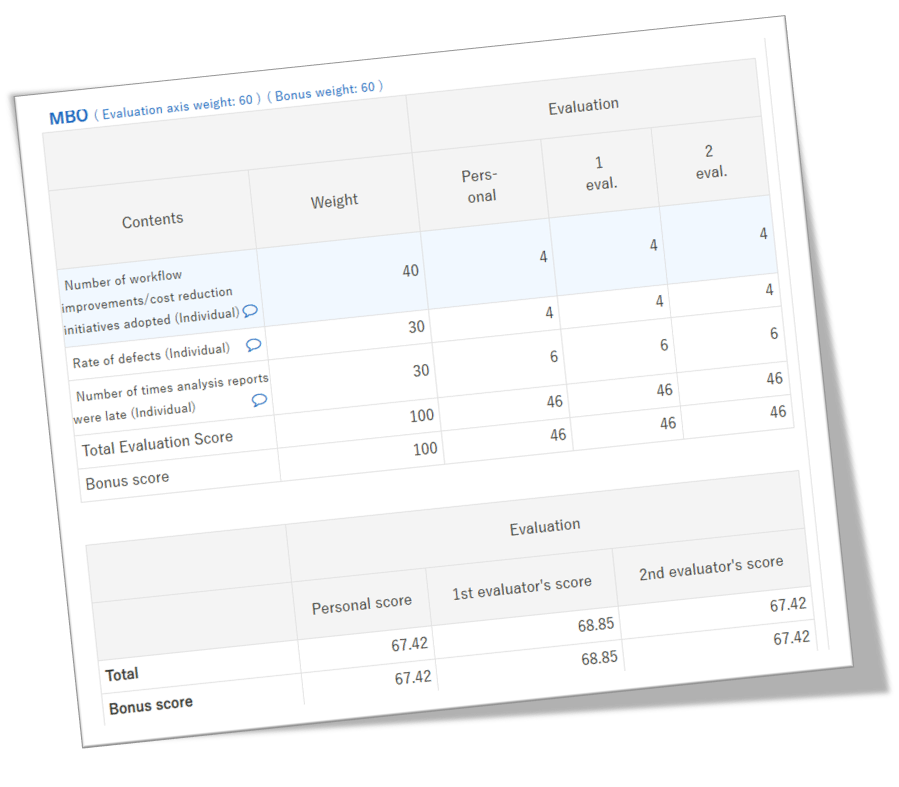Viewport: 899px width, 787px height.
Task: Select the 'Personal score' column header
Action: coord(362,604)
